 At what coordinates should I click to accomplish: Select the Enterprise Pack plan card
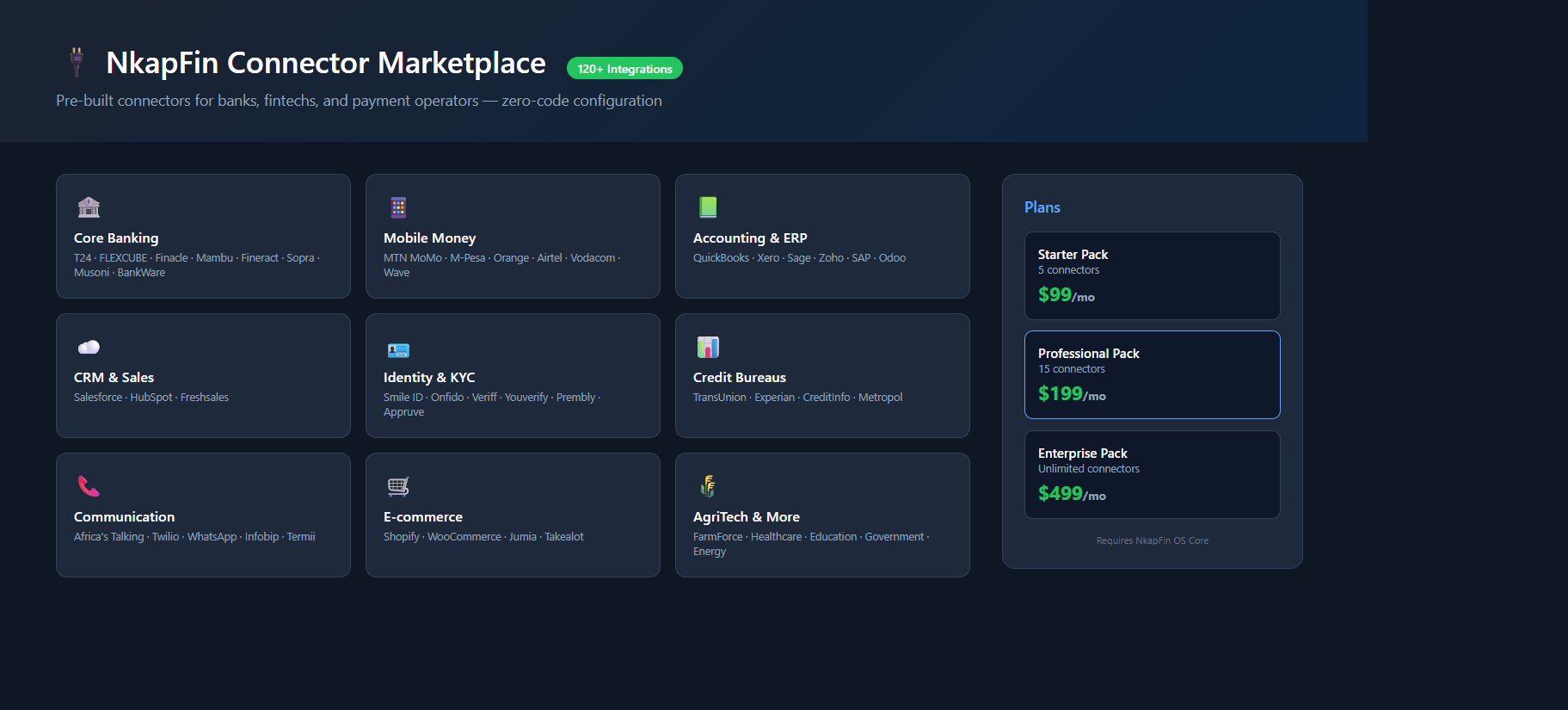pyautogui.click(x=1153, y=474)
